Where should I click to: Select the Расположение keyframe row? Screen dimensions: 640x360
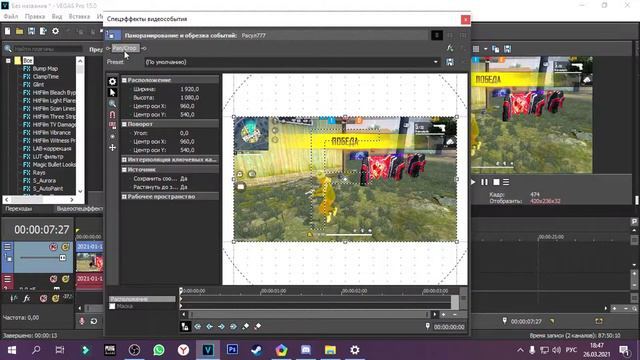pyautogui.click(x=142, y=299)
